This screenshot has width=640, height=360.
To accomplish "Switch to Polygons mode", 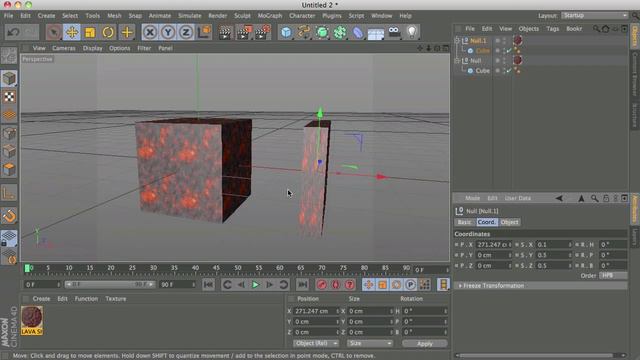I will click(9, 169).
